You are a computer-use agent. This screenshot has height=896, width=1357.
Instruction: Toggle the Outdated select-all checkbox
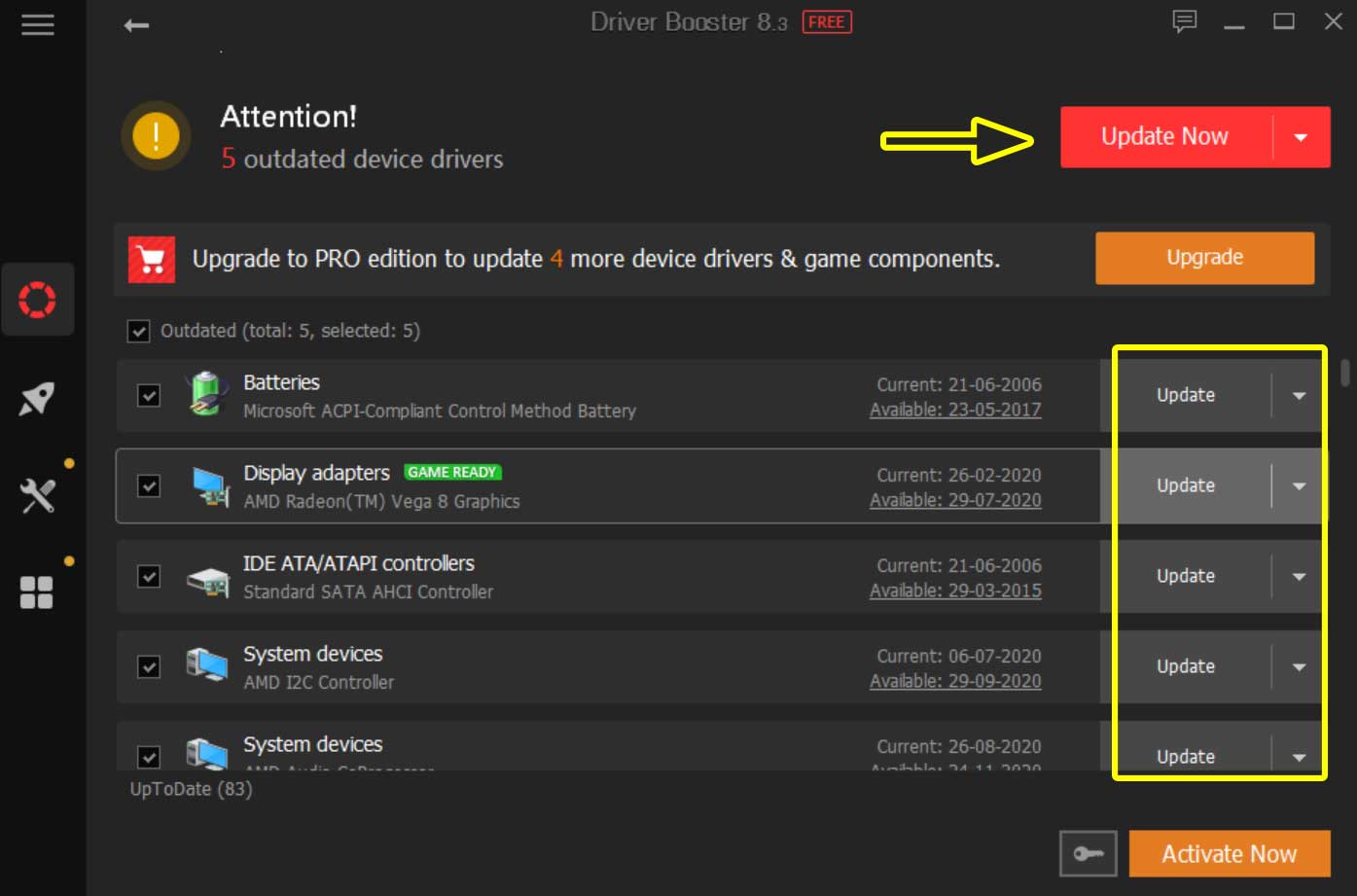tap(138, 332)
